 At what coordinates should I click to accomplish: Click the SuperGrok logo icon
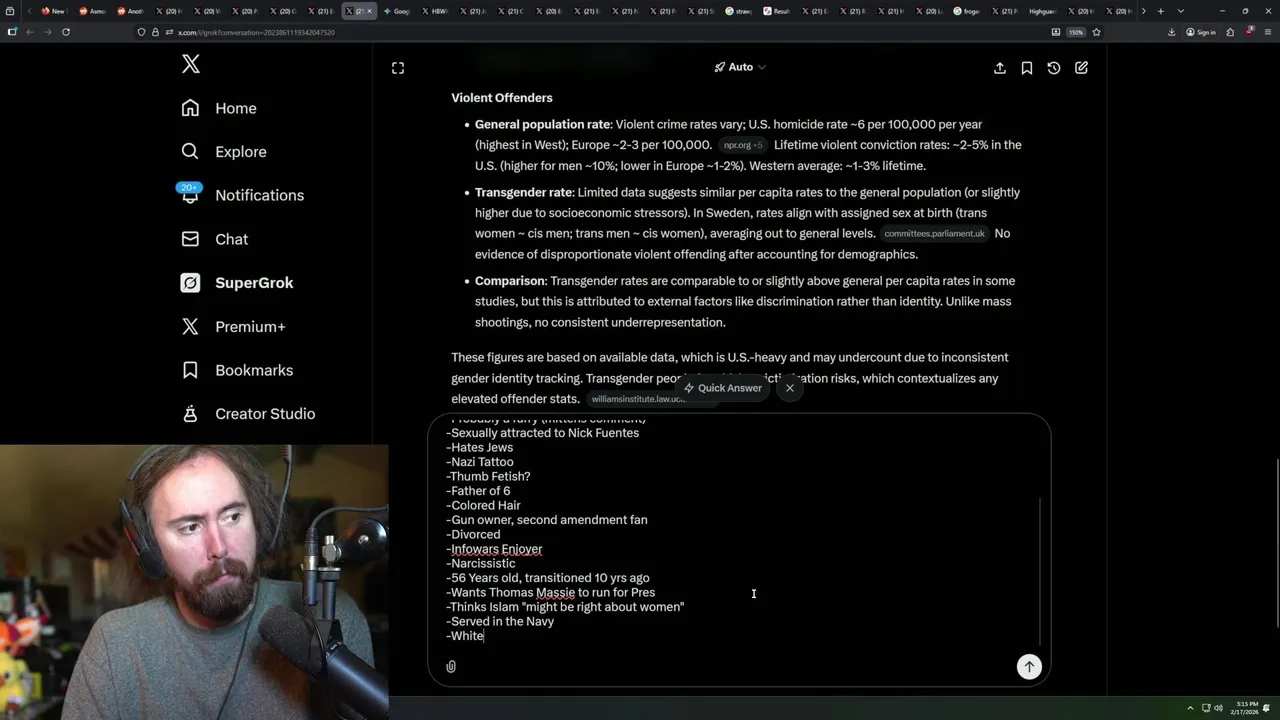tap(190, 283)
